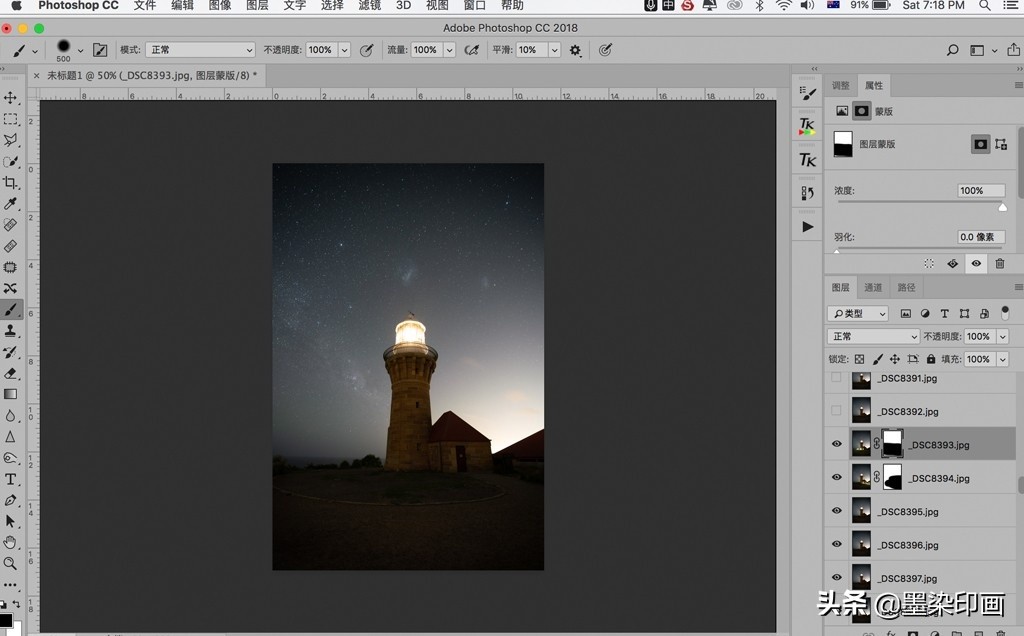Open the 滤镜 menu
Screen dimensions: 1024x636
pos(369,6)
